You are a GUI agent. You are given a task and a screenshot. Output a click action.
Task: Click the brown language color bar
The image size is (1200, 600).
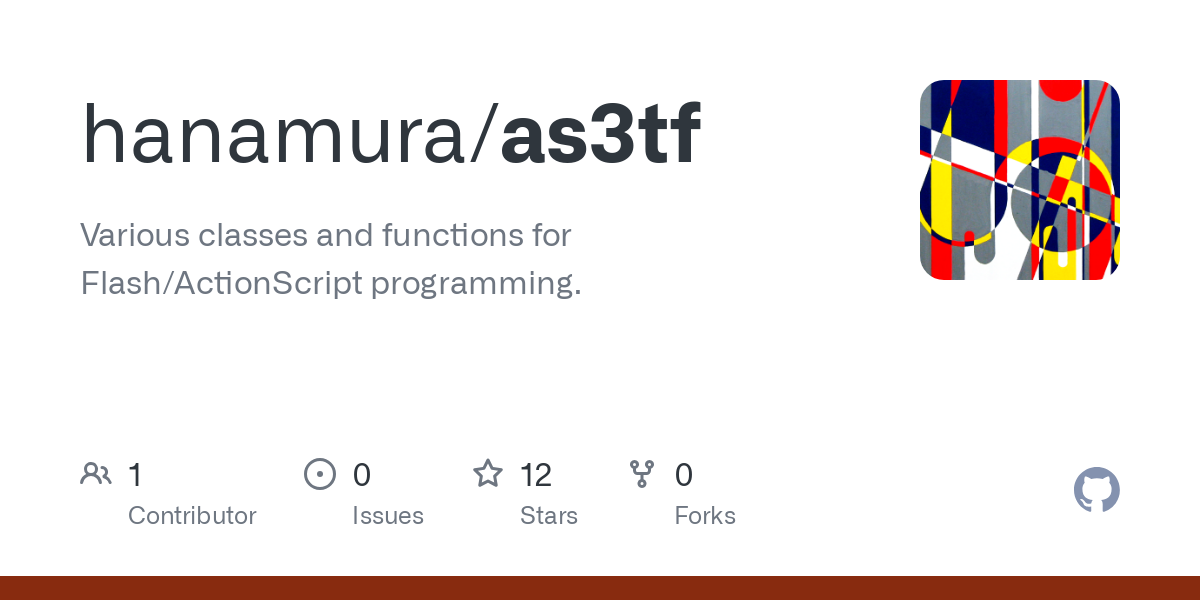pyautogui.click(x=600, y=588)
